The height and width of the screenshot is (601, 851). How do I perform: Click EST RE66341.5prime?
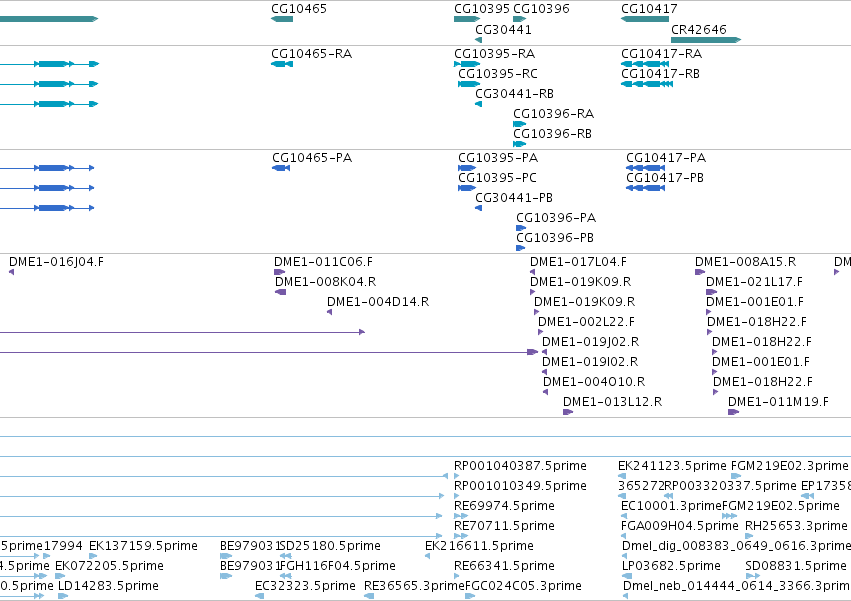[504, 566]
